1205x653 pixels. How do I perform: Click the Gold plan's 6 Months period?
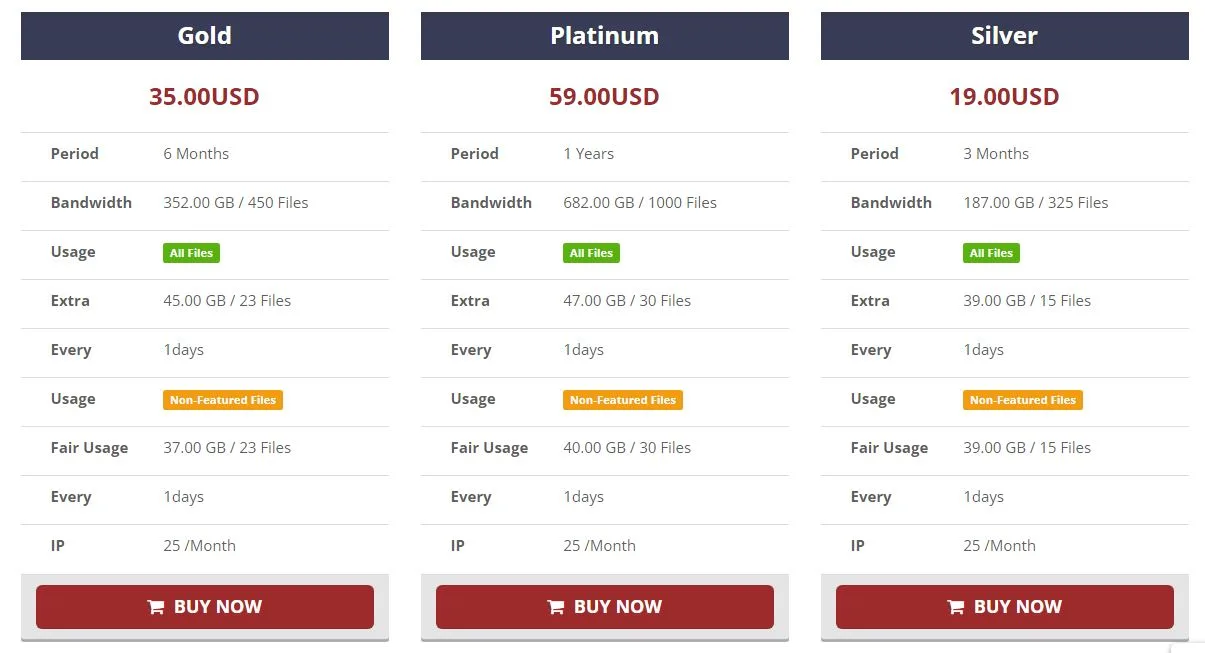(x=196, y=154)
